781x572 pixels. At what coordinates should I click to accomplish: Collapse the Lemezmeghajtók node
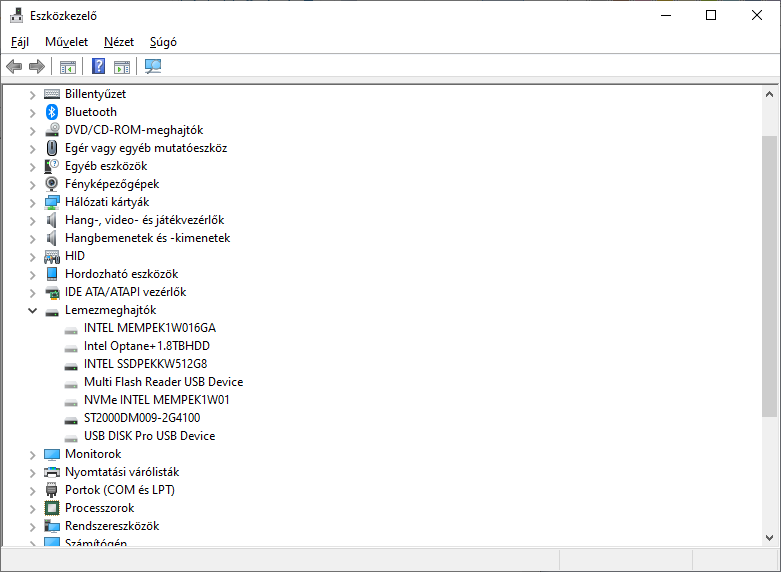point(32,310)
